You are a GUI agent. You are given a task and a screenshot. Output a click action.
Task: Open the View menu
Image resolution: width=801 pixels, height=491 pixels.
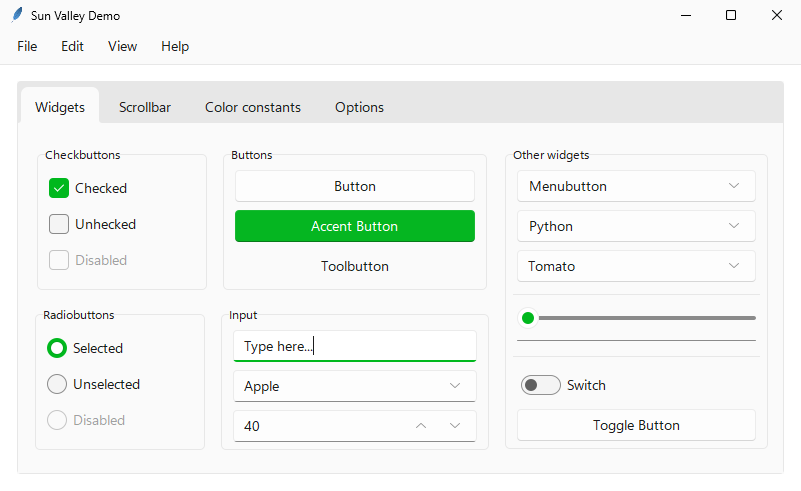(122, 46)
